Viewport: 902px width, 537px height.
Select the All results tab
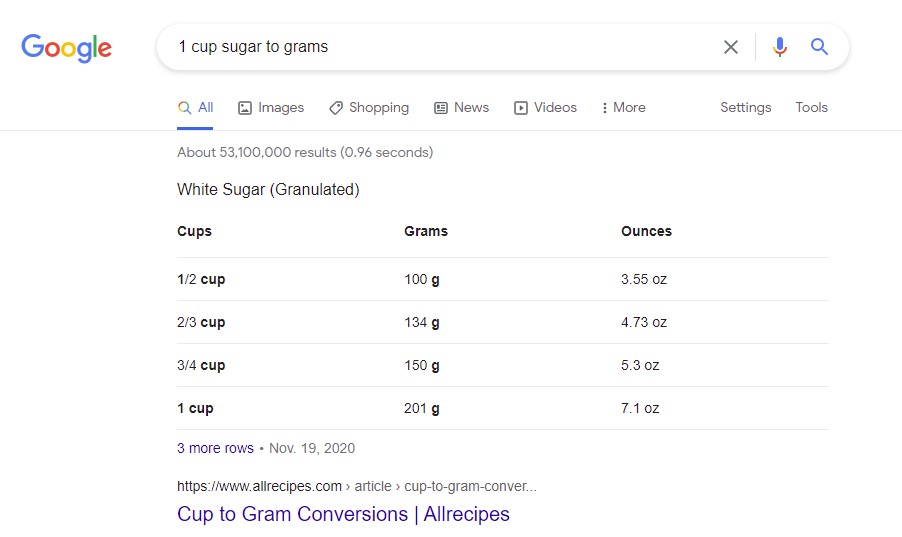(196, 108)
